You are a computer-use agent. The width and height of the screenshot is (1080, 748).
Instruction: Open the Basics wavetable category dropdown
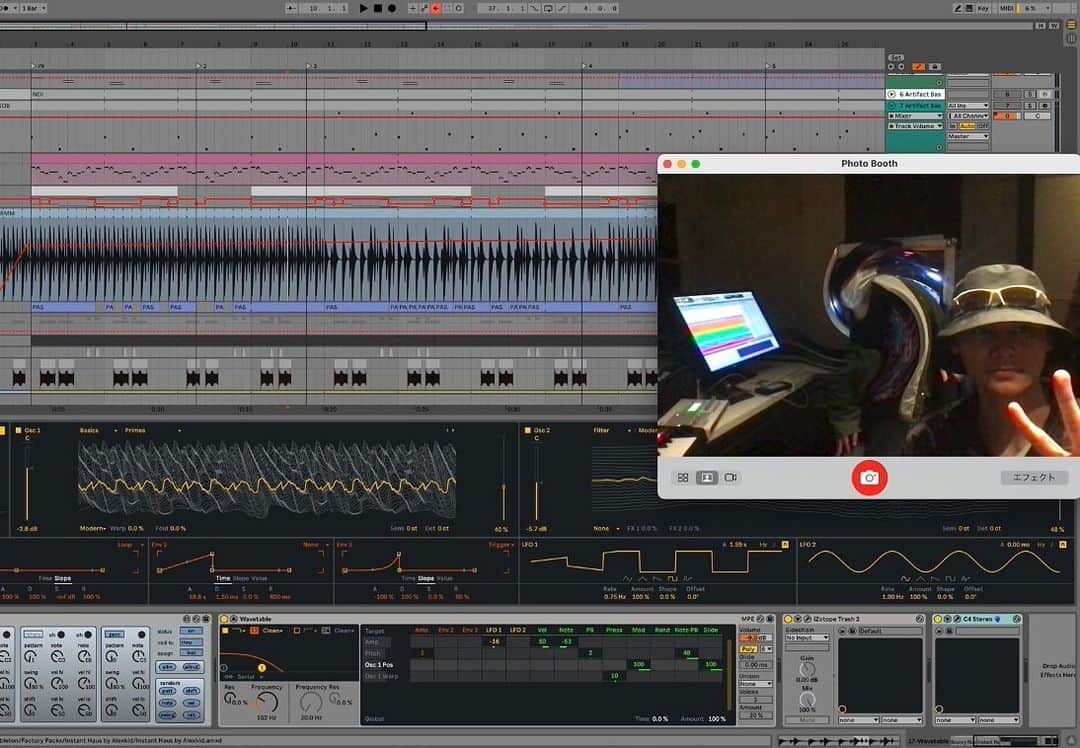(x=98, y=430)
